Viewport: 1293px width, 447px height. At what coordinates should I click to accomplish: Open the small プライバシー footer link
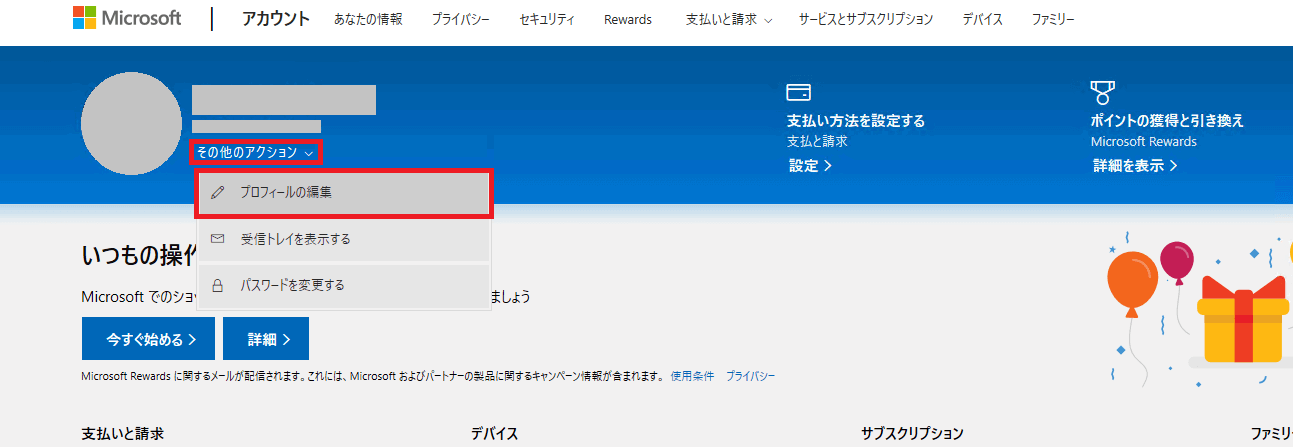click(750, 376)
